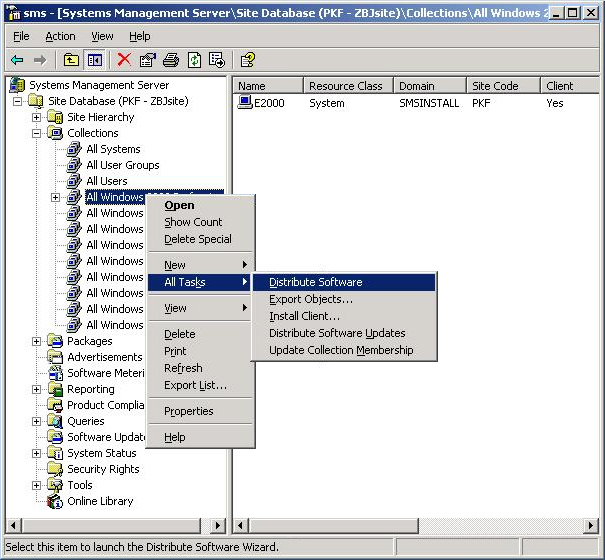The image size is (605, 560).
Task: Collapse the Collections node
Action: pyautogui.click(x=36, y=134)
